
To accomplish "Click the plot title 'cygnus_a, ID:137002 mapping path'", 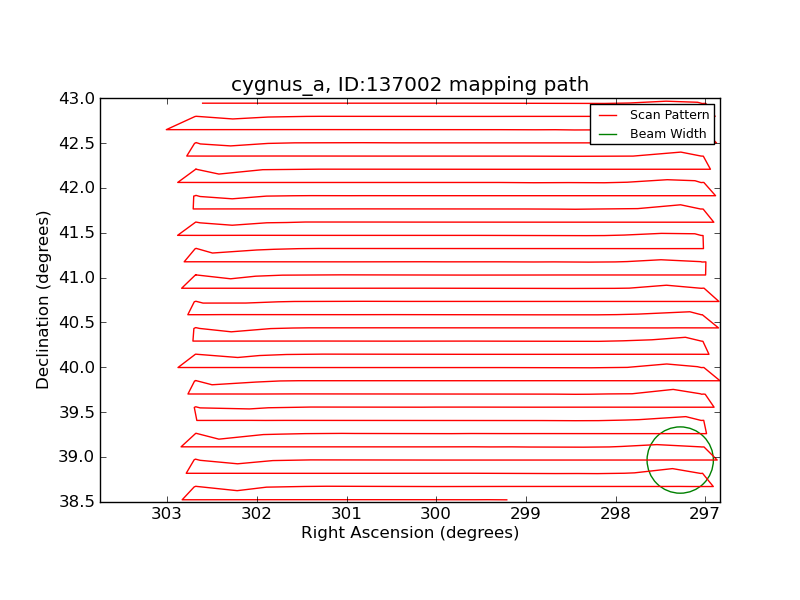I will tap(410, 85).
